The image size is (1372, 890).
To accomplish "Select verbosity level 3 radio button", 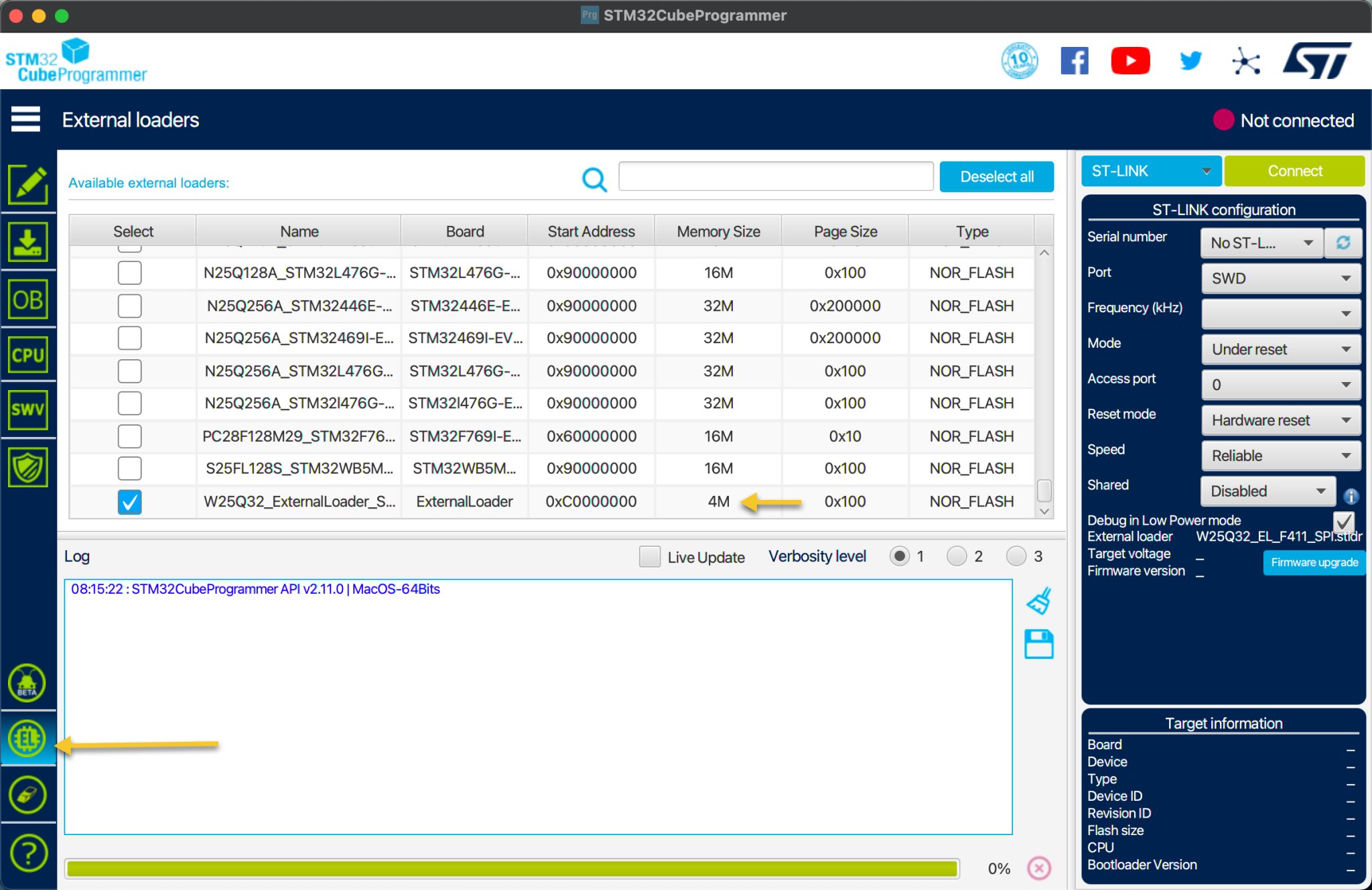I will [1016, 556].
